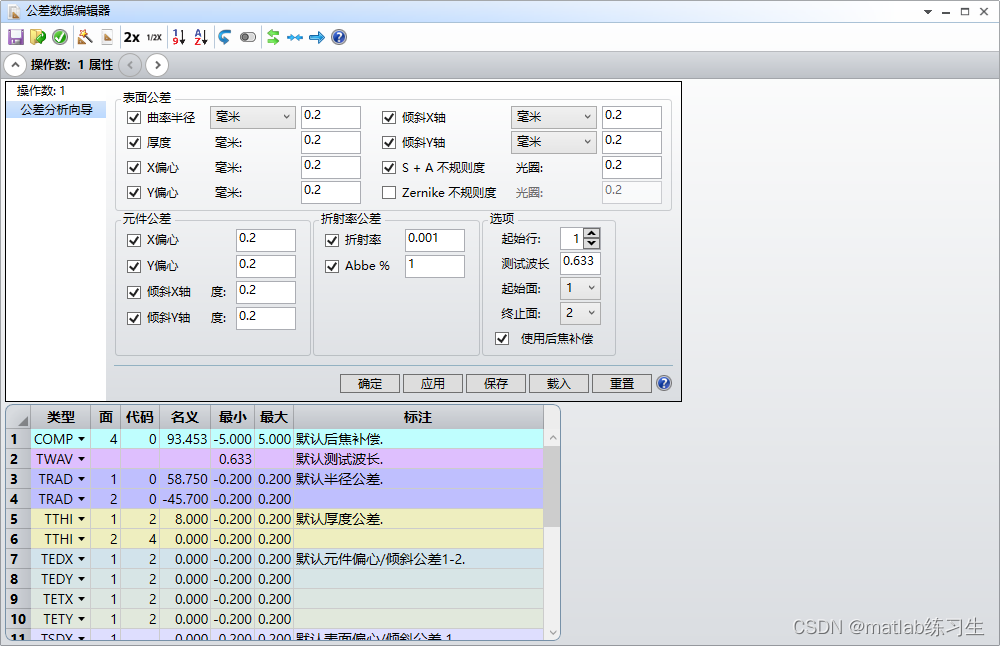Viewport: 1000px width, 646px height.
Task: Open 曲率半径 units dropdown
Action: tap(253, 117)
